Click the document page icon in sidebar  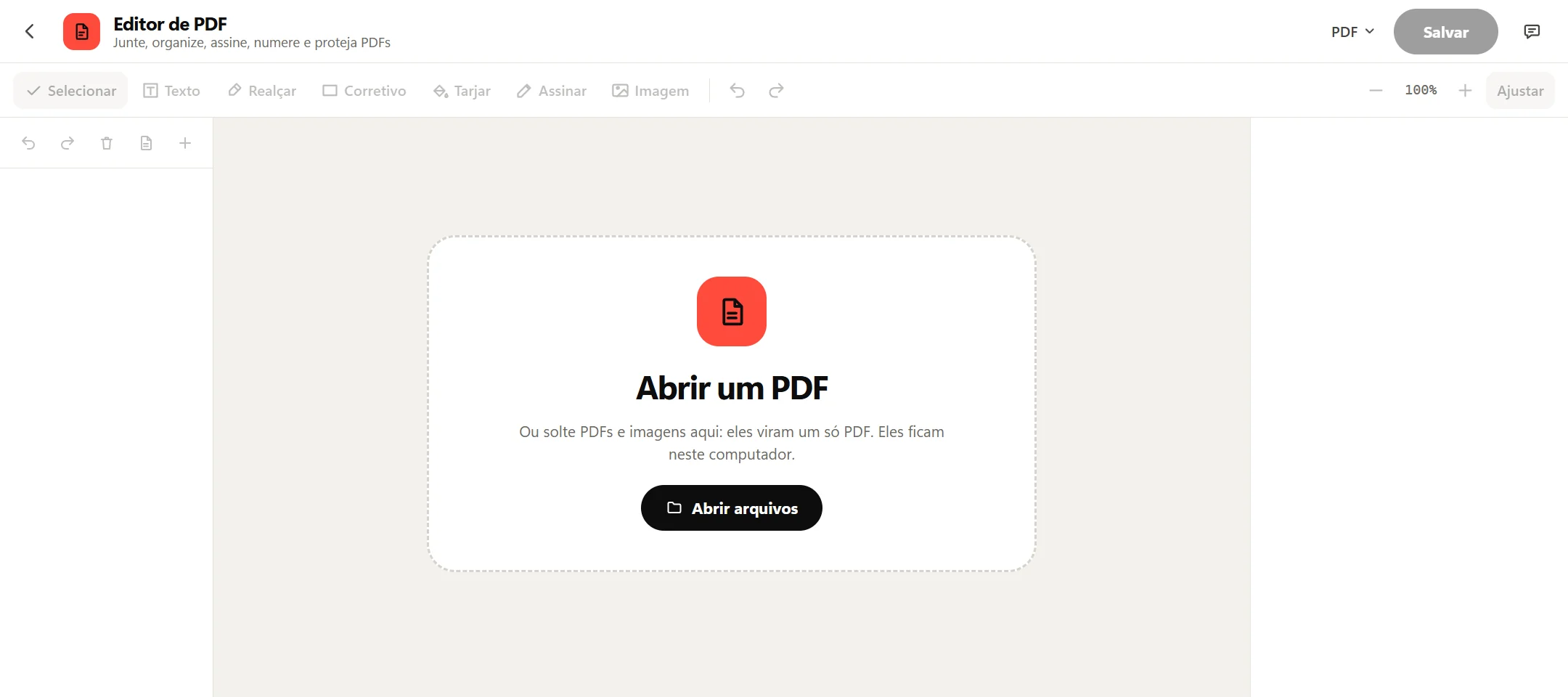pos(146,143)
